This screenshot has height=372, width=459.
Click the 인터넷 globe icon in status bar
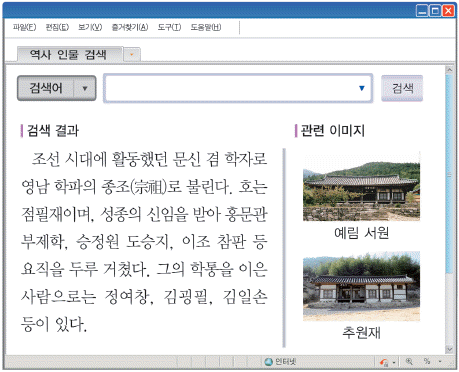[x=268, y=362]
